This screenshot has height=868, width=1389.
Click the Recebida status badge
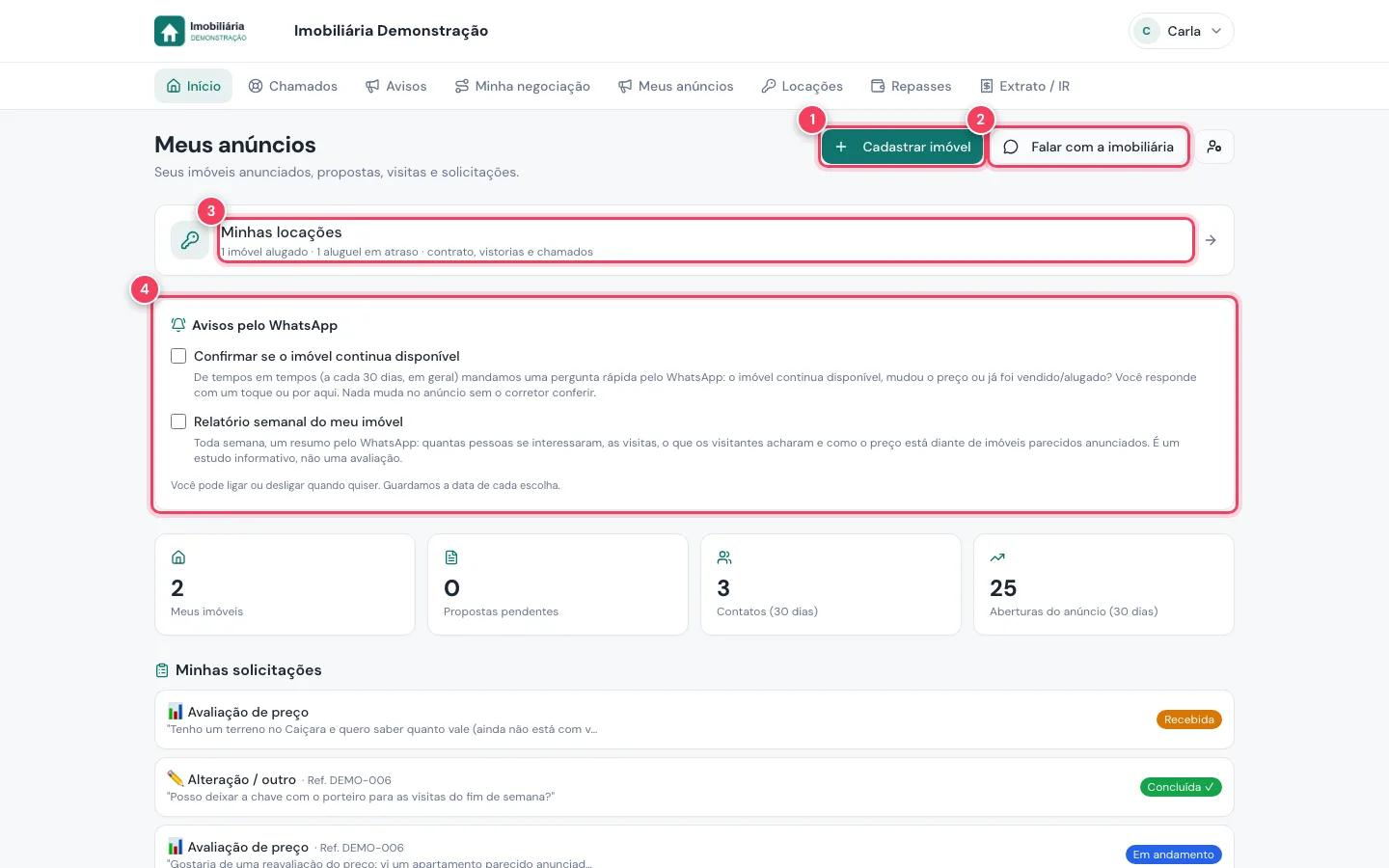pyautogui.click(x=1188, y=719)
